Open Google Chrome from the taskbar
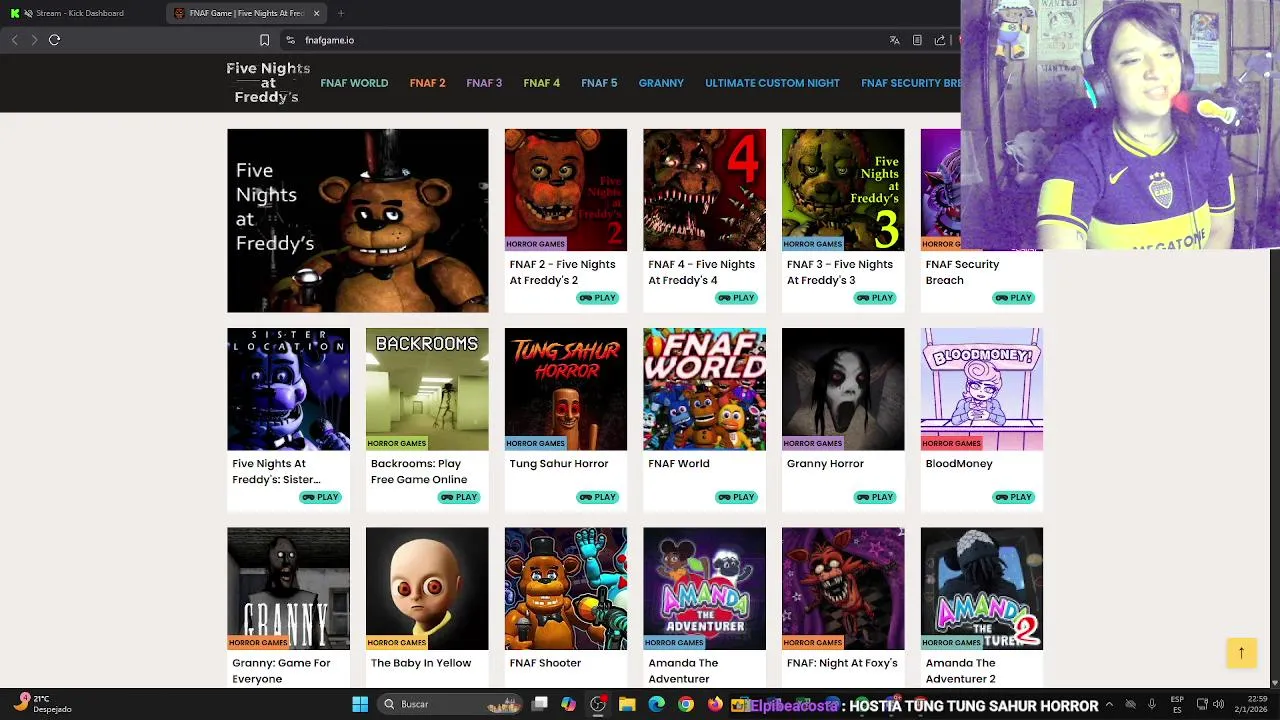 coord(685,704)
